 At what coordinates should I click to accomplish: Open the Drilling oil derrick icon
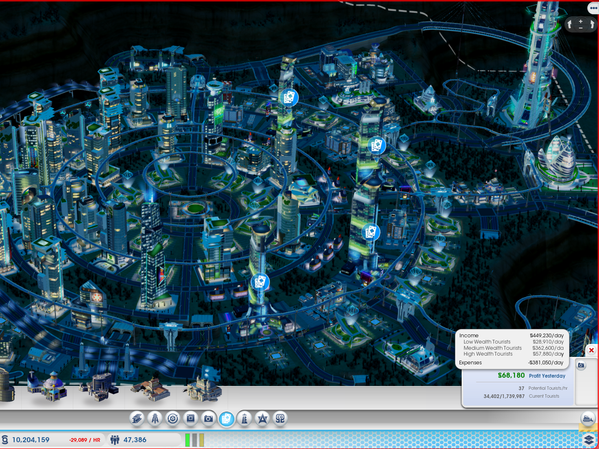pos(155,418)
